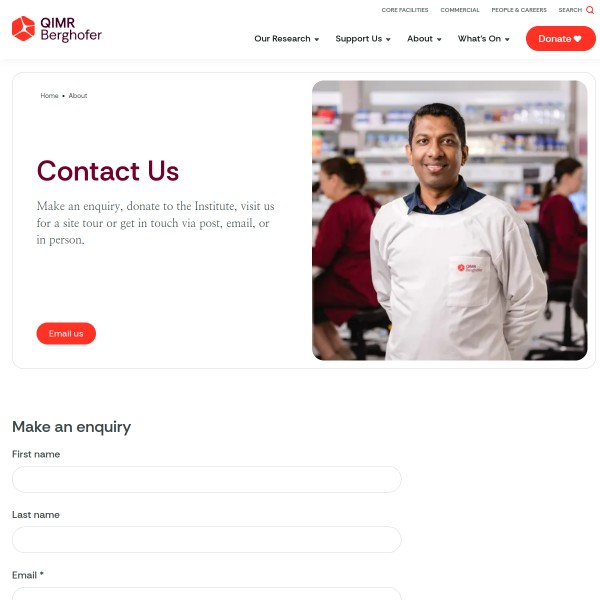Viewport: 600px width, 600px height.
Task: Follow the Home breadcrumb link
Action: coord(49,96)
